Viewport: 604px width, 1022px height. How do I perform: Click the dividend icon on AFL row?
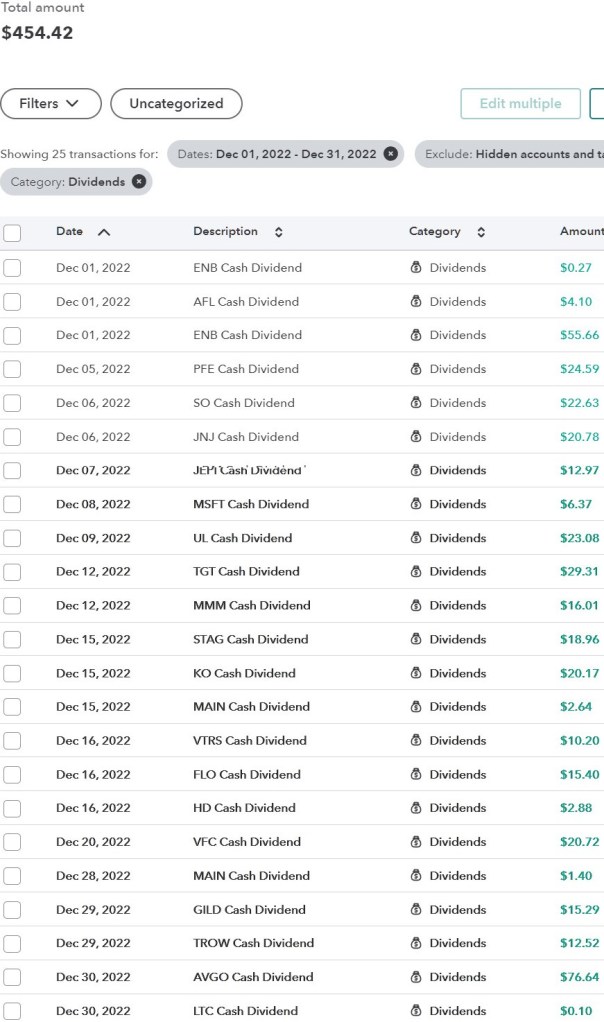[x=416, y=302]
